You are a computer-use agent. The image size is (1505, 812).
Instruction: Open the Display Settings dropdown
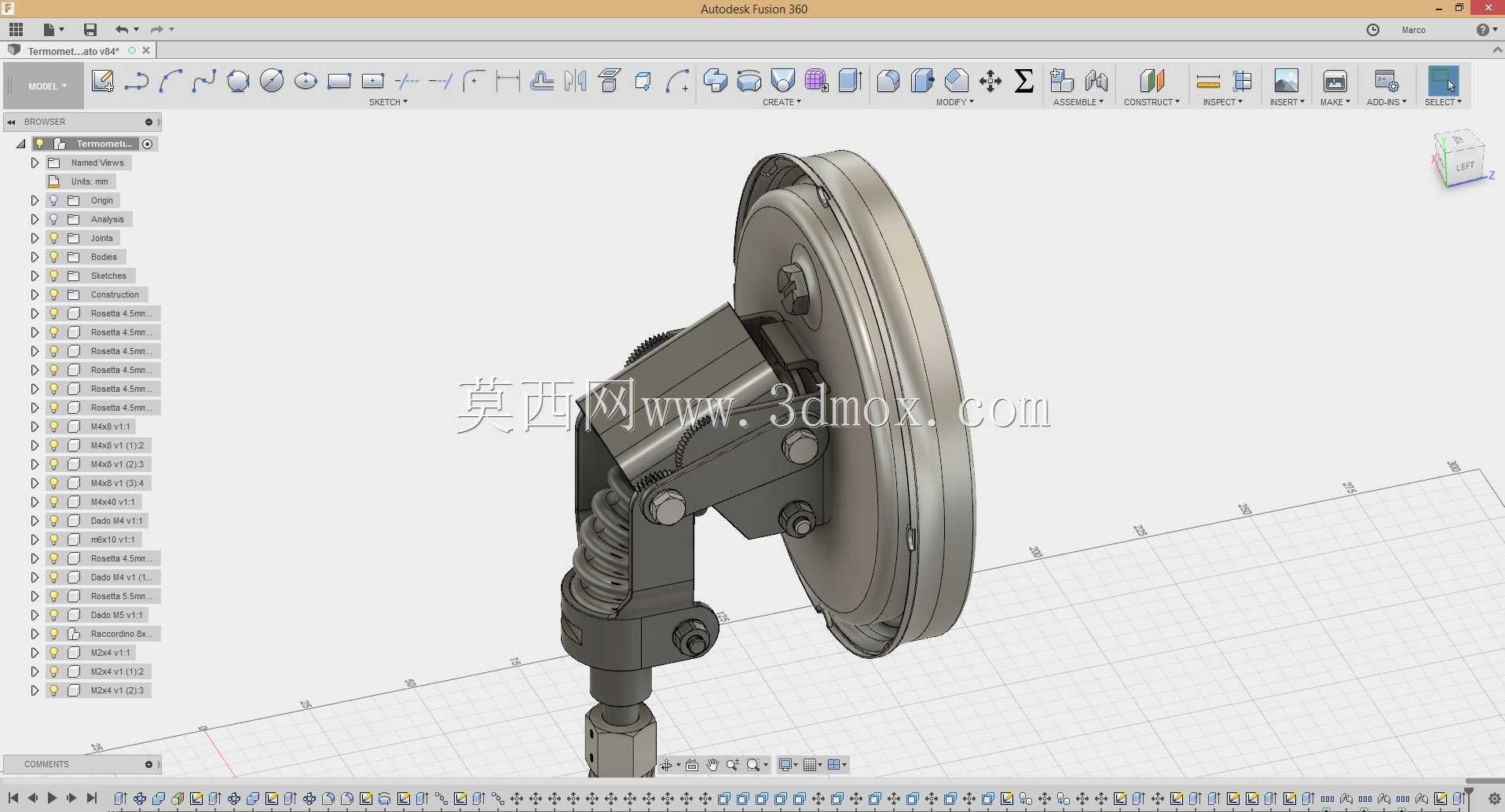pyautogui.click(x=787, y=765)
